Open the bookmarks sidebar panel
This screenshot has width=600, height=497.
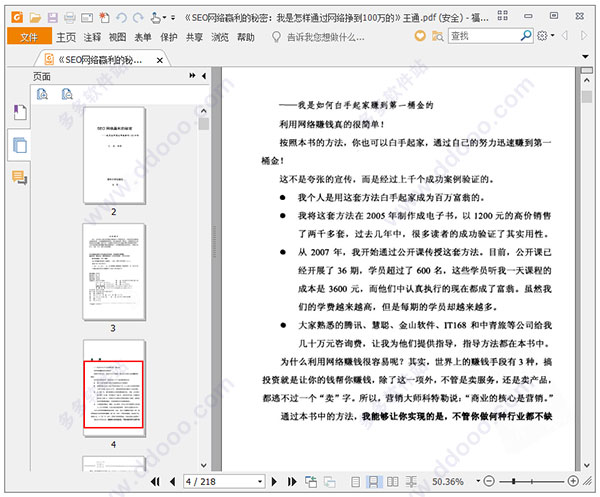[x=20, y=112]
